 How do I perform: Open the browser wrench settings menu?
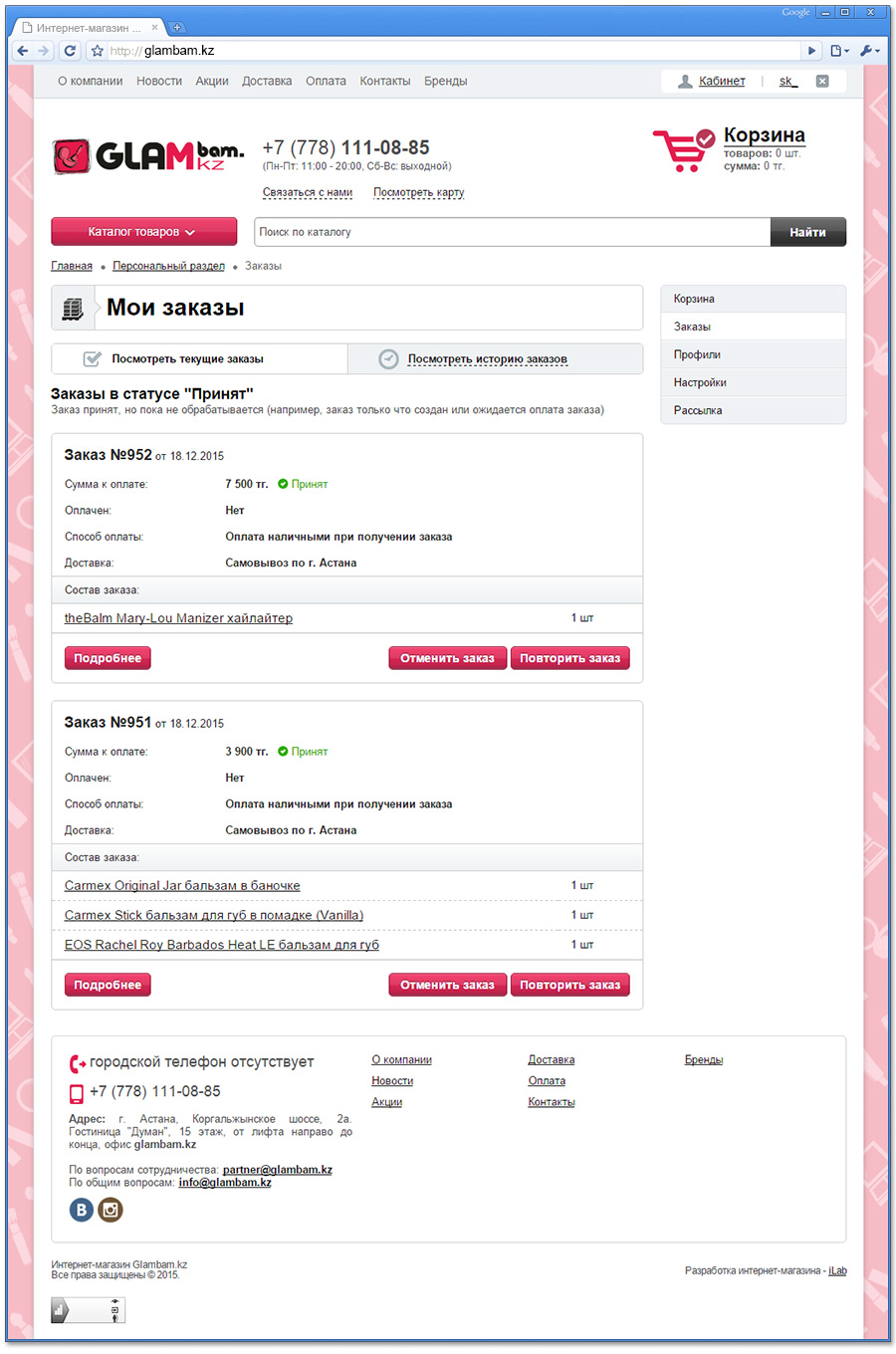[x=869, y=51]
